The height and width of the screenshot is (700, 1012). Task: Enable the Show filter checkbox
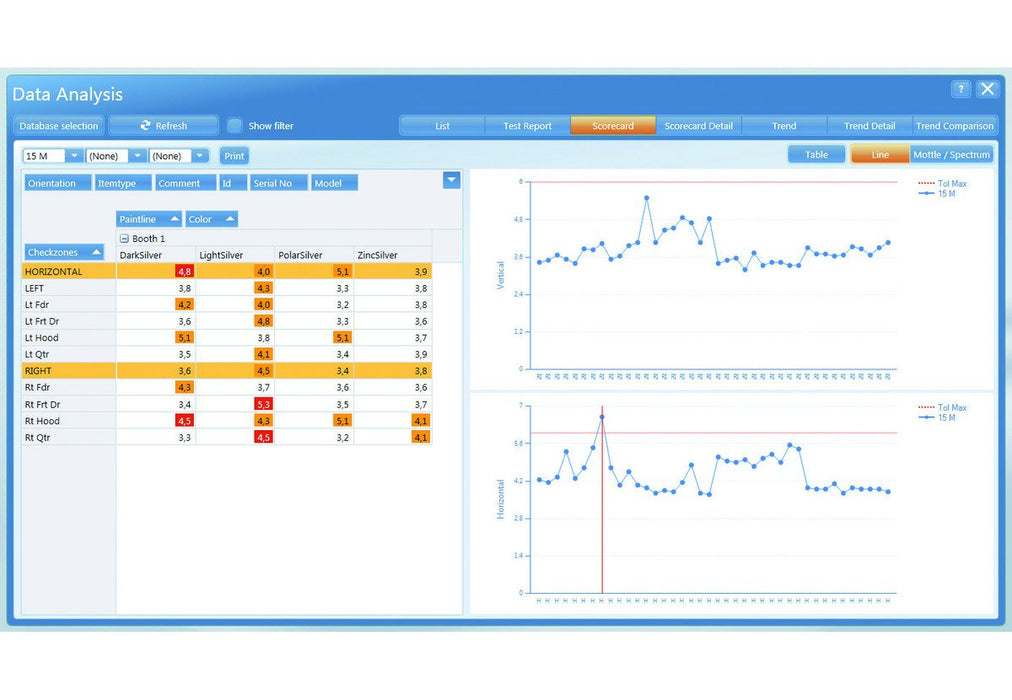click(235, 126)
